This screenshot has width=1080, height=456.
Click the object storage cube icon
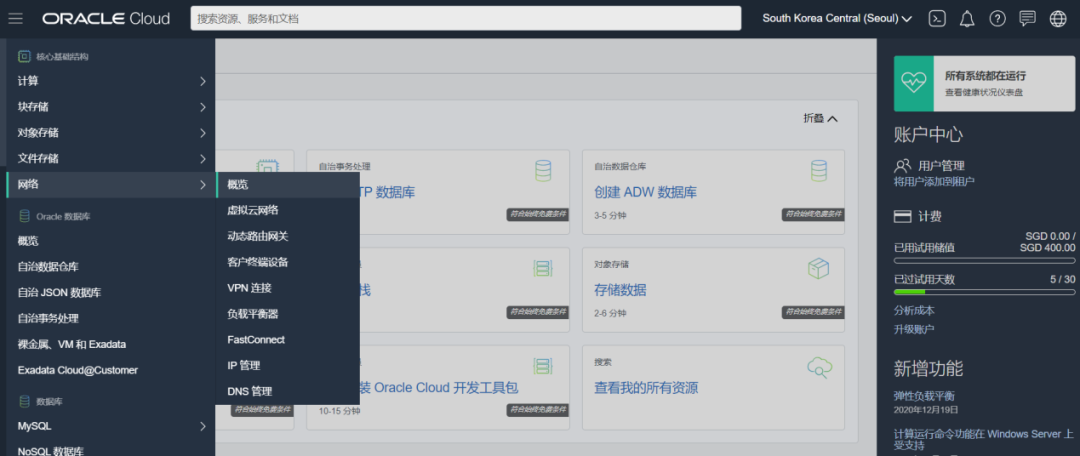818,269
